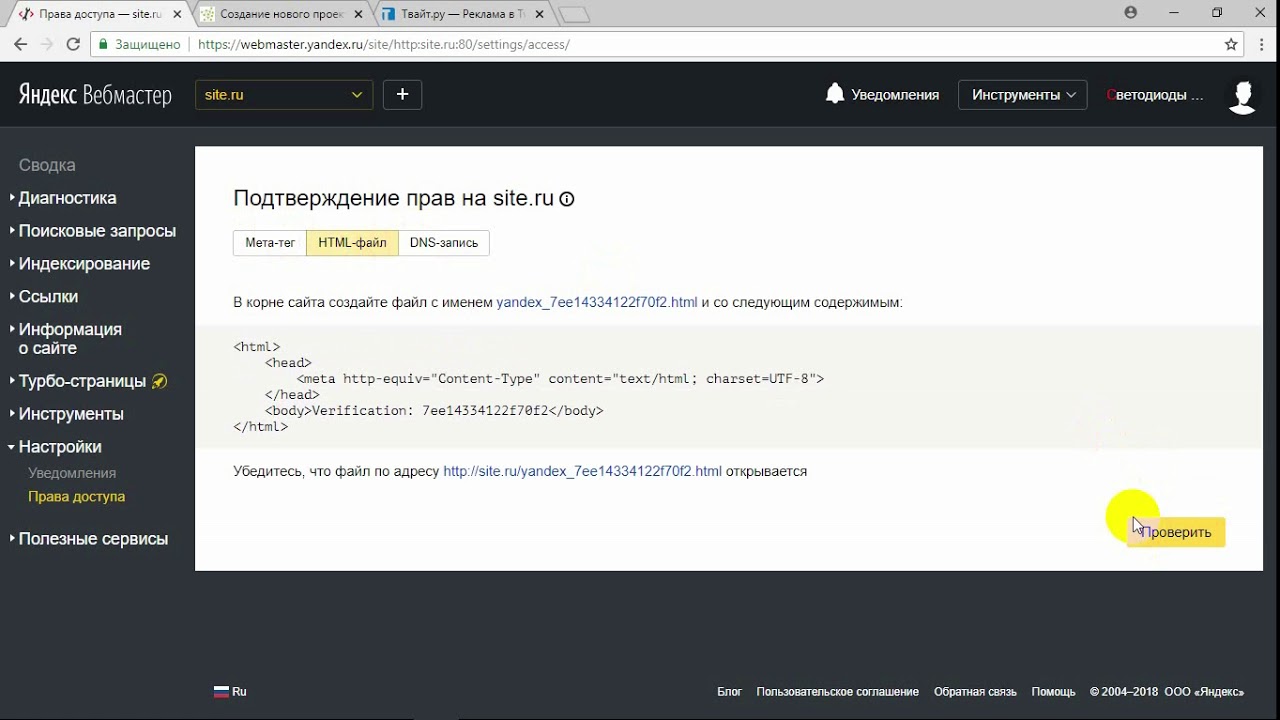Open a new browser tab

click(574, 15)
